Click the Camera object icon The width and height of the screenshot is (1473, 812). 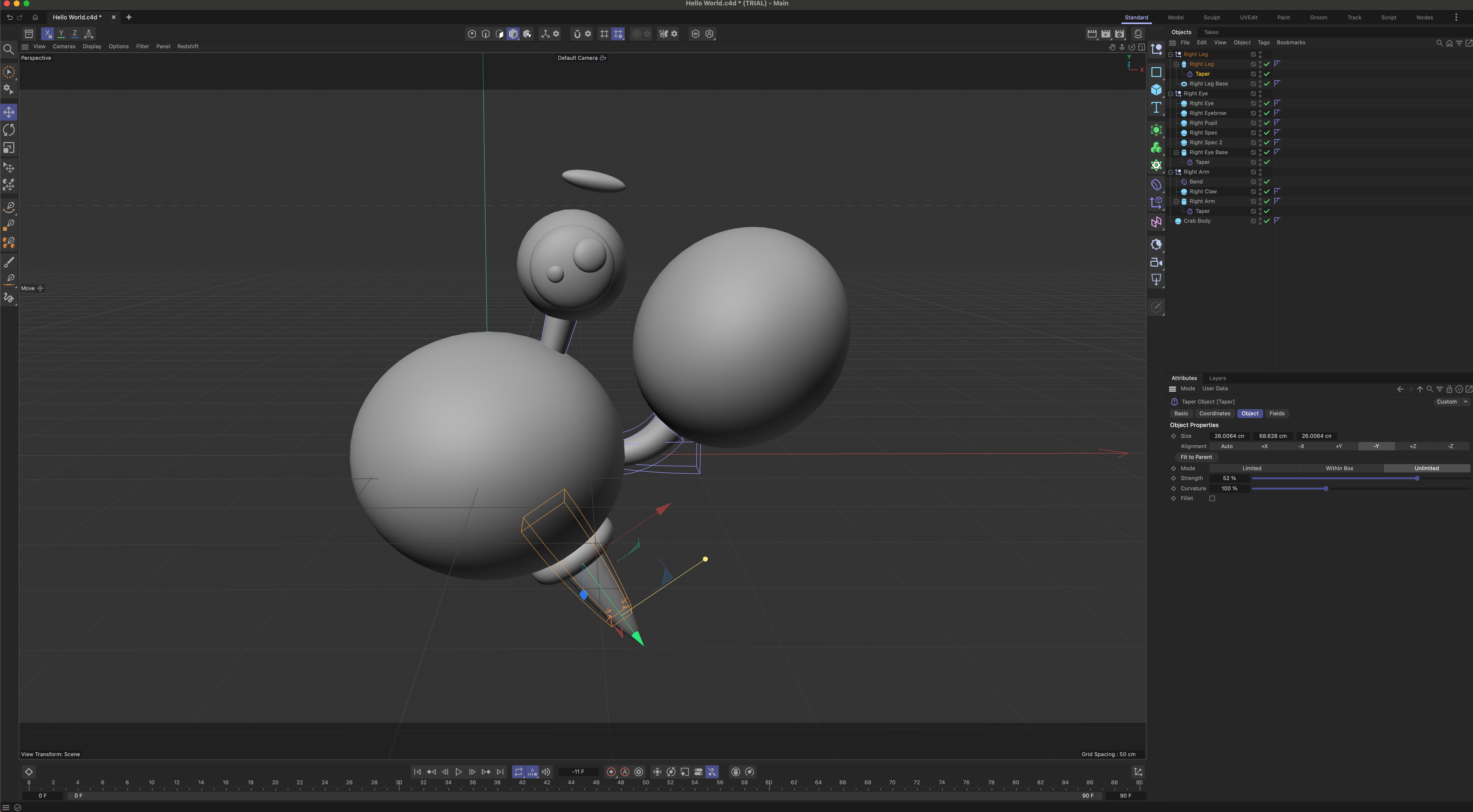click(x=1156, y=262)
